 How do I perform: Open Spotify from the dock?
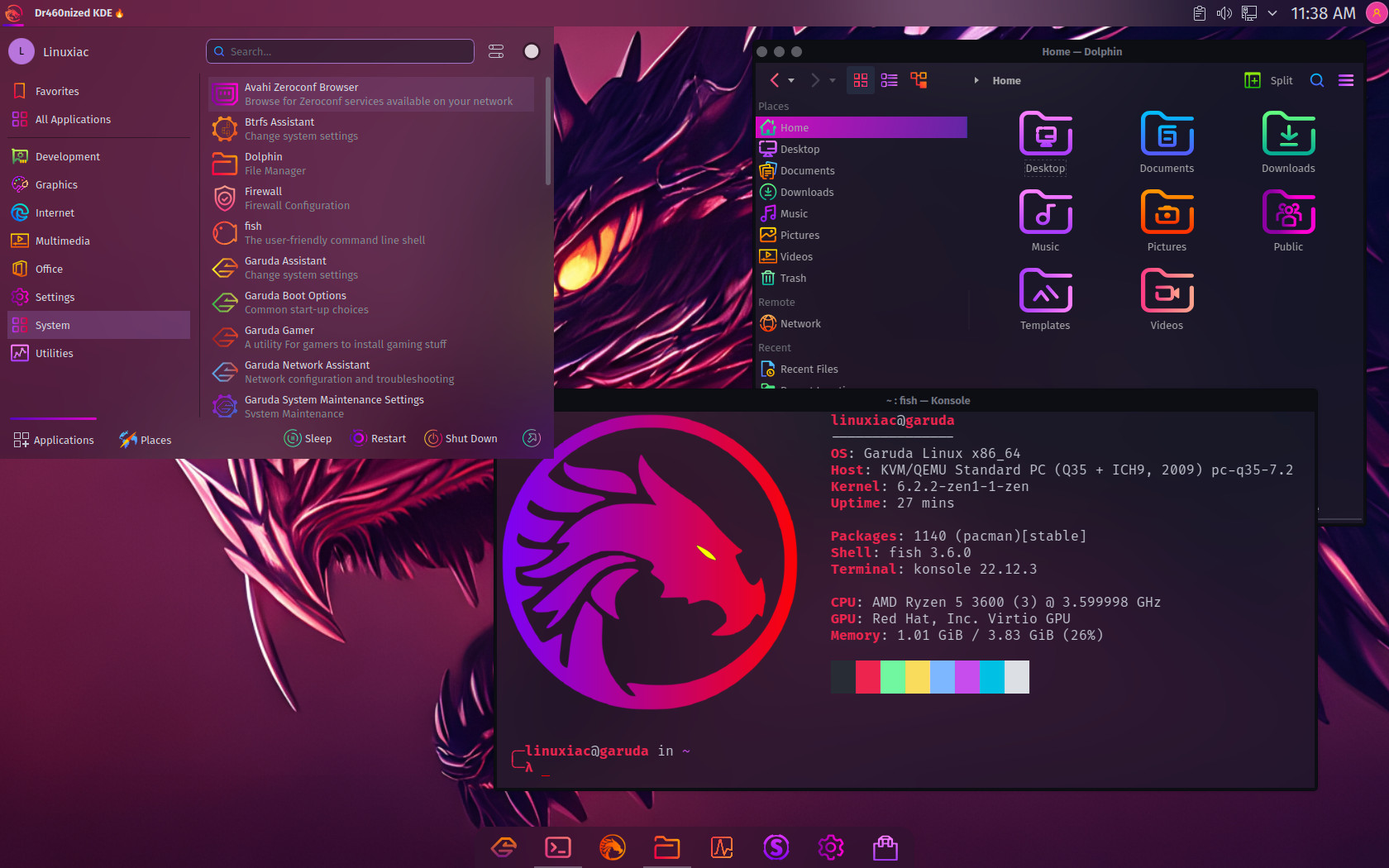pyautogui.click(x=776, y=847)
